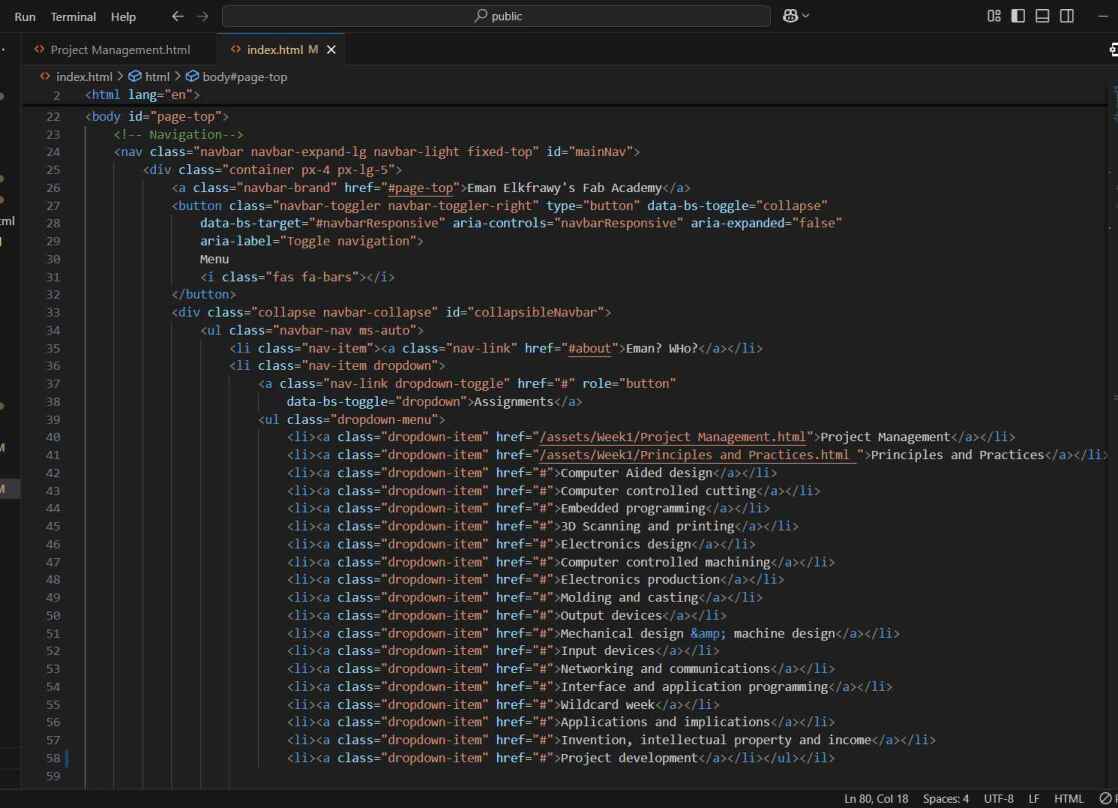Click 'Embedded programming' in the code

[x=633, y=508]
